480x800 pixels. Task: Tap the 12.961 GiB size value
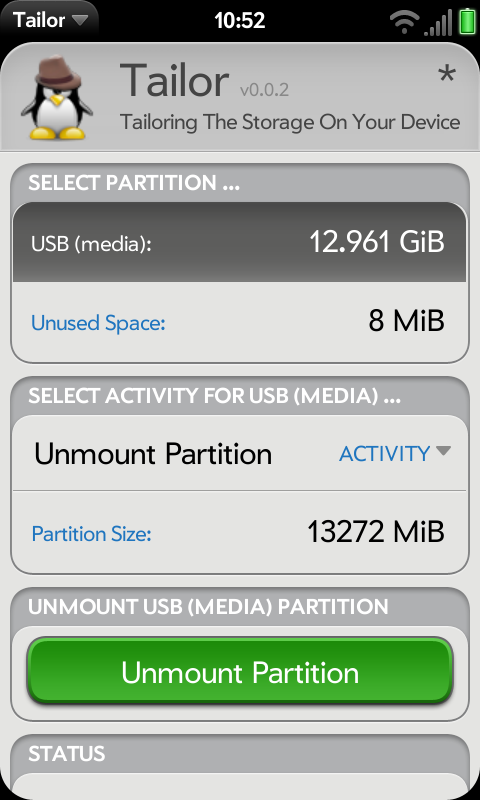point(377,242)
